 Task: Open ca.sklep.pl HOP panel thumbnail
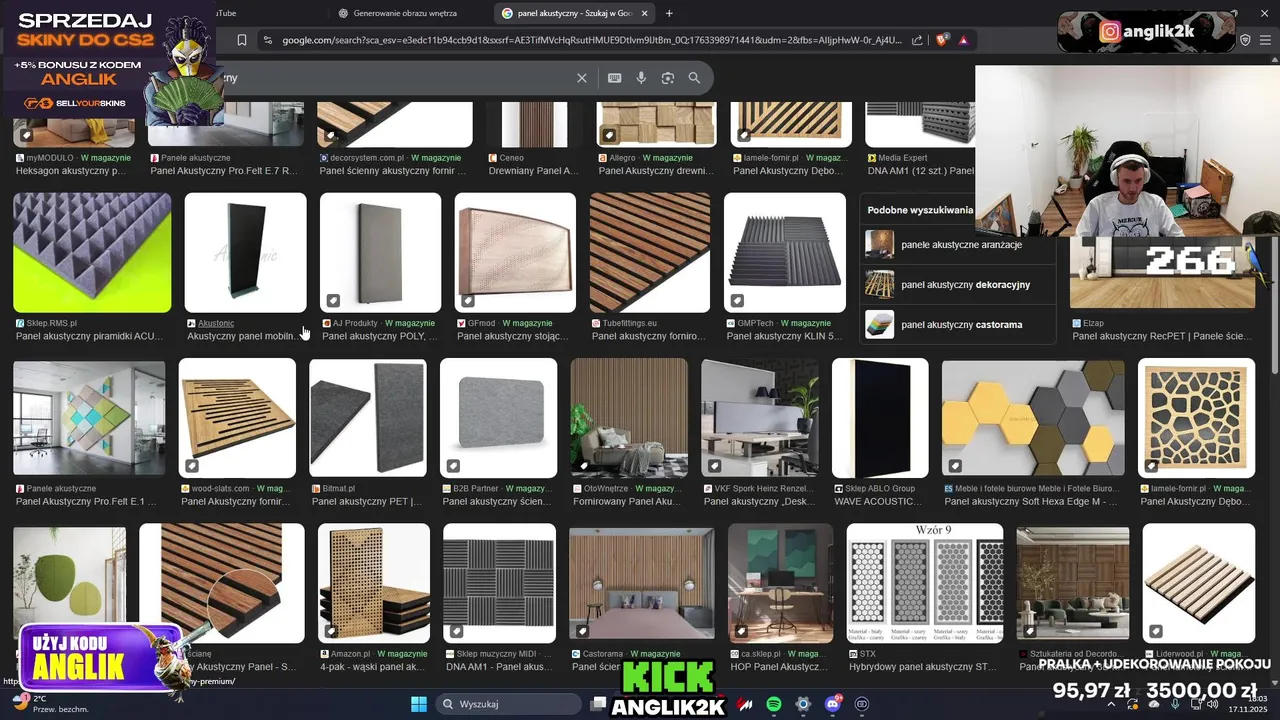pos(781,583)
